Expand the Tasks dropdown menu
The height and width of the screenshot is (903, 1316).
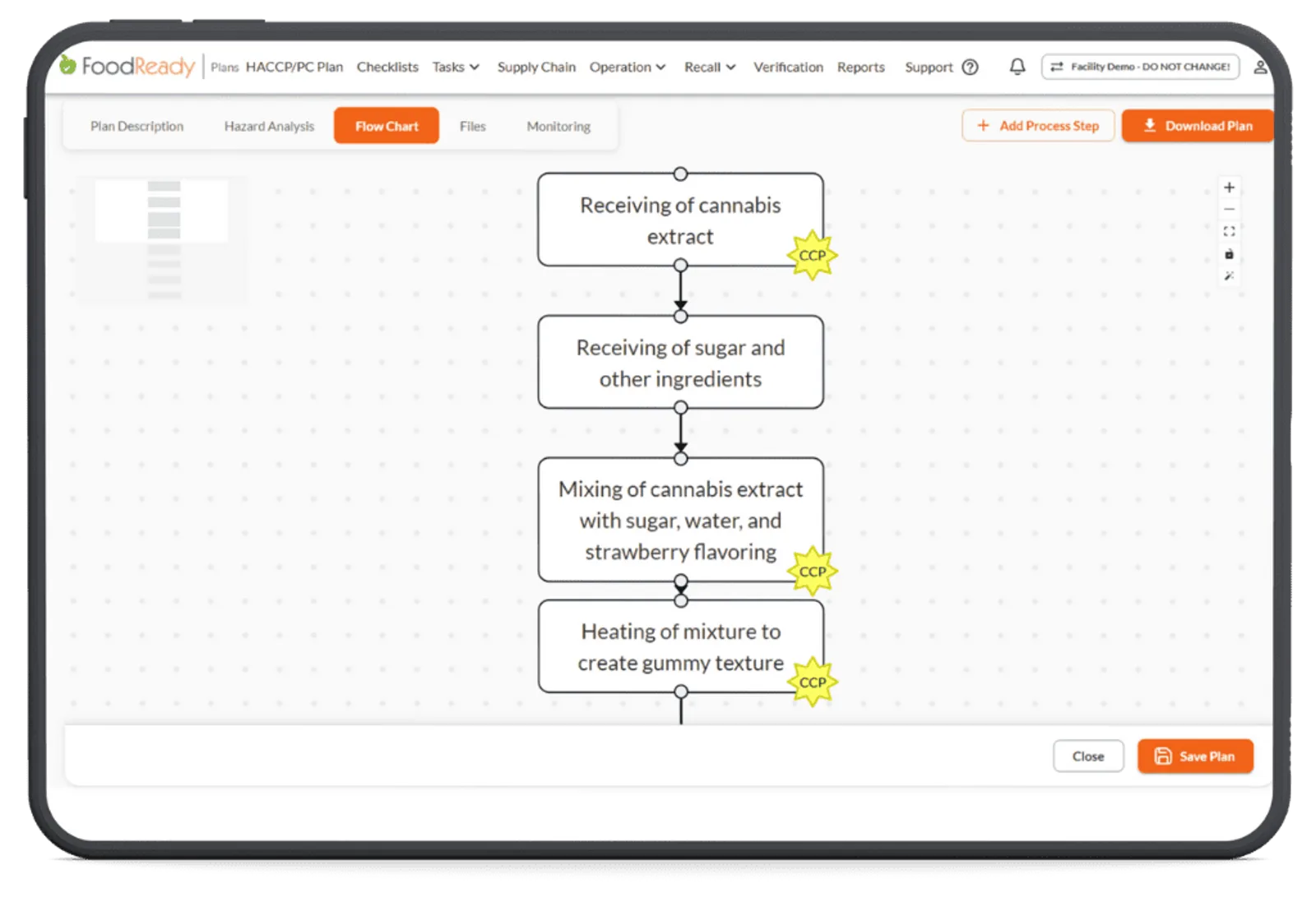(x=456, y=67)
